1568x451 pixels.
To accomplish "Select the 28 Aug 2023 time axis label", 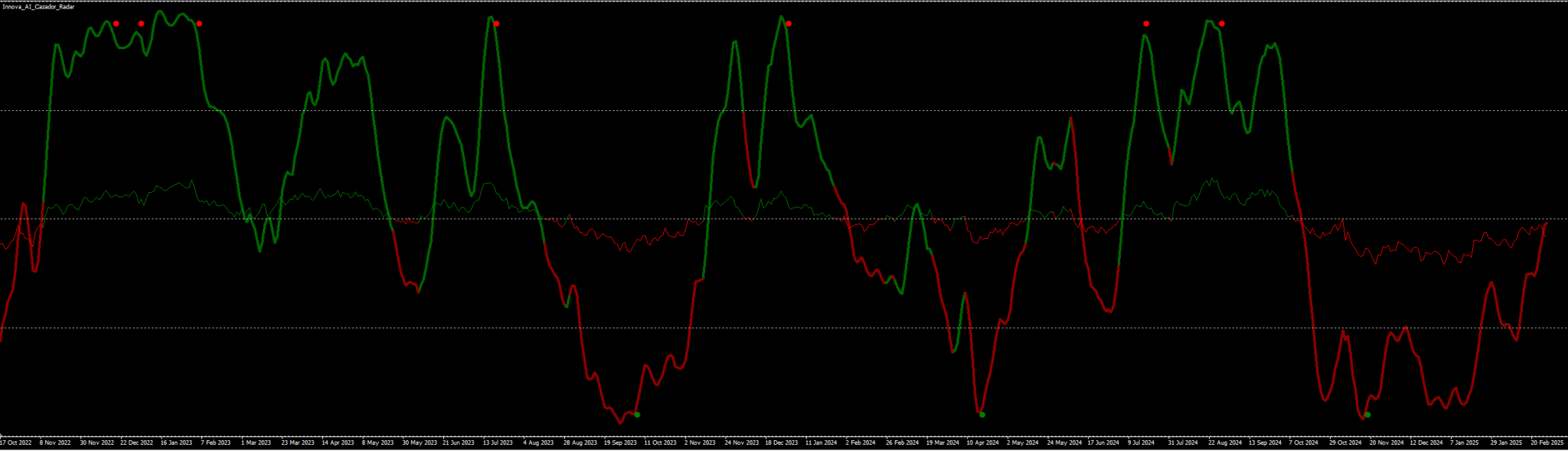I will tap(580, 443).
